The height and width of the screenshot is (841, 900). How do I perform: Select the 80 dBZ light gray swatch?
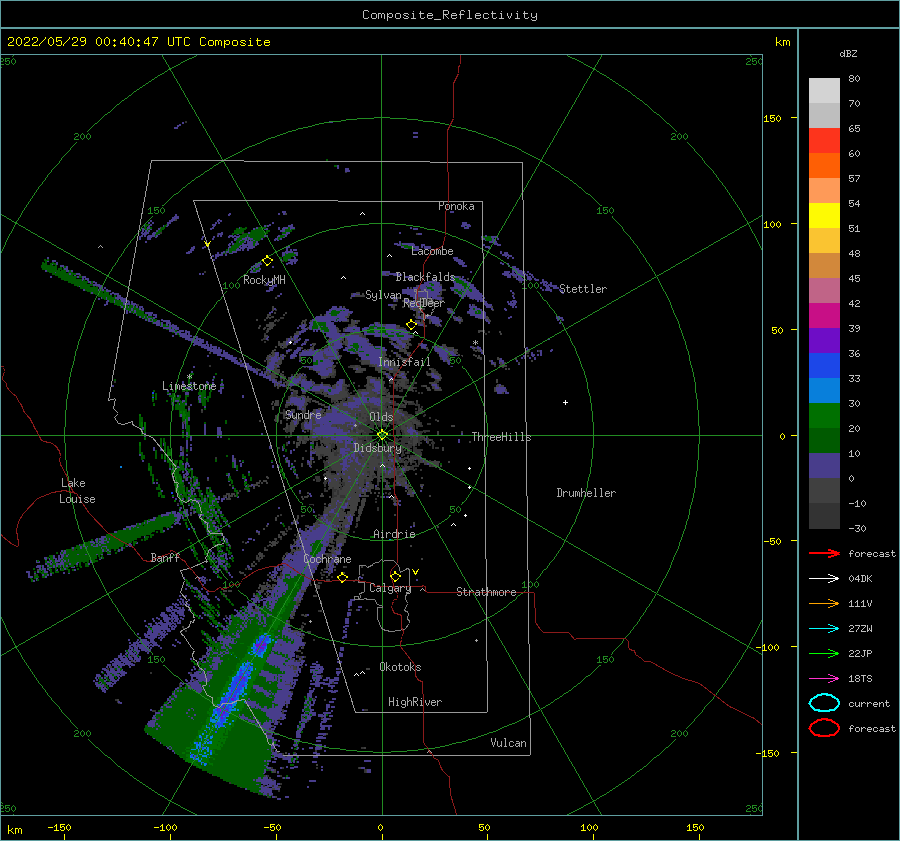pyautogui.click(x=824, y=91)
